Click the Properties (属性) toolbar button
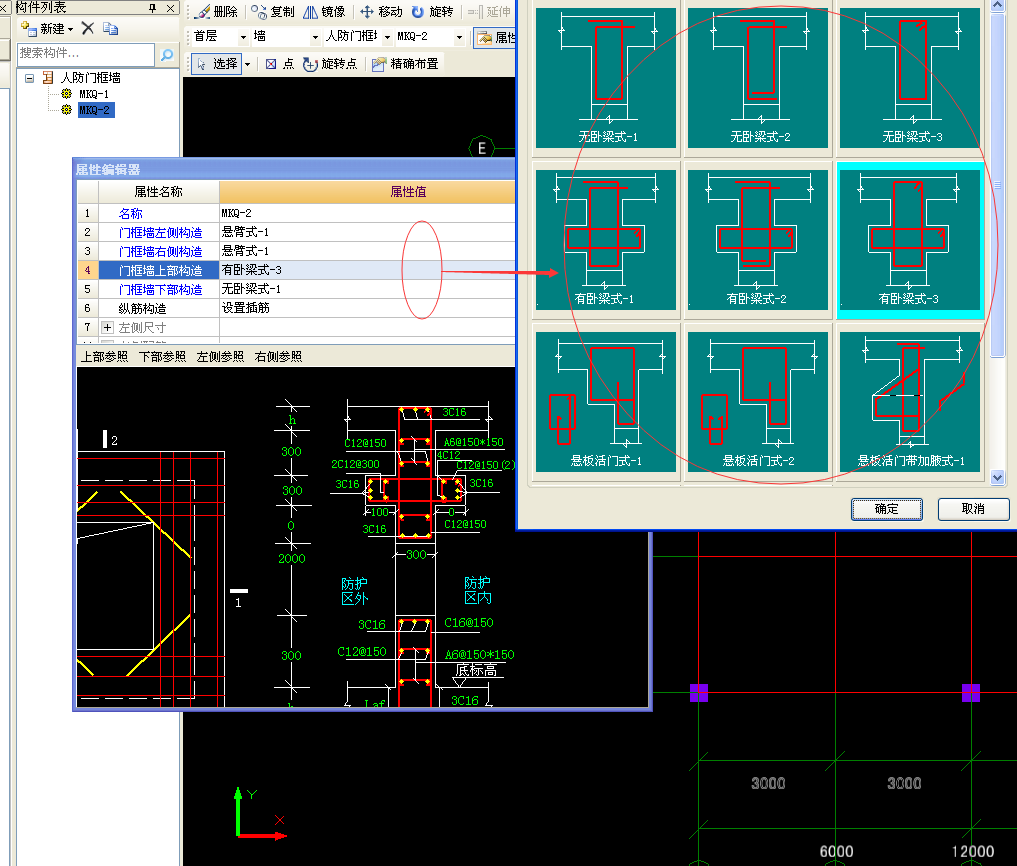 pyautogui.click(x=495, y=37)
